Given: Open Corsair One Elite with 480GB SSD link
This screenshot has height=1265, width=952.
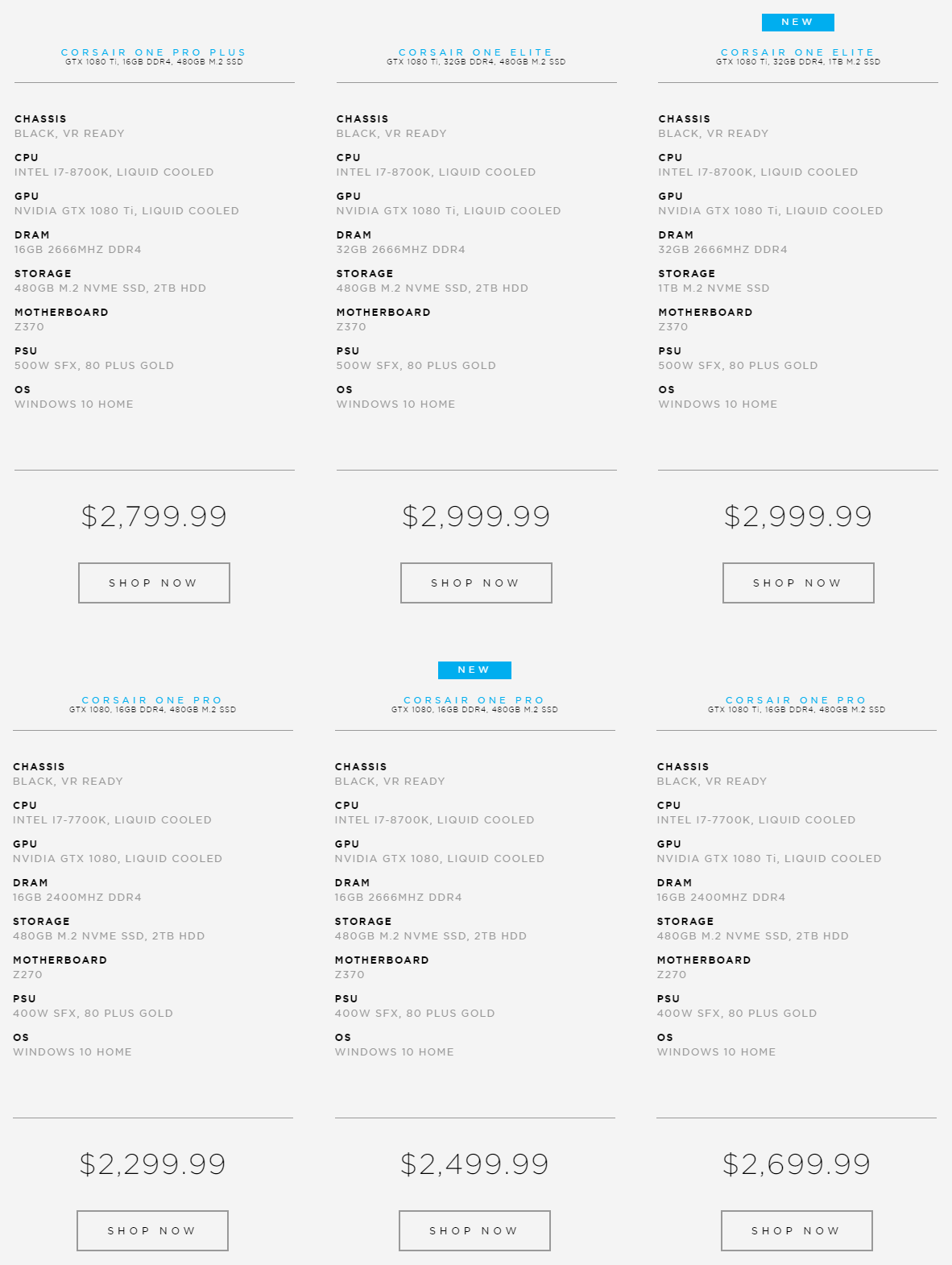Looking at the screenshot, I should [x=476, y=52].
